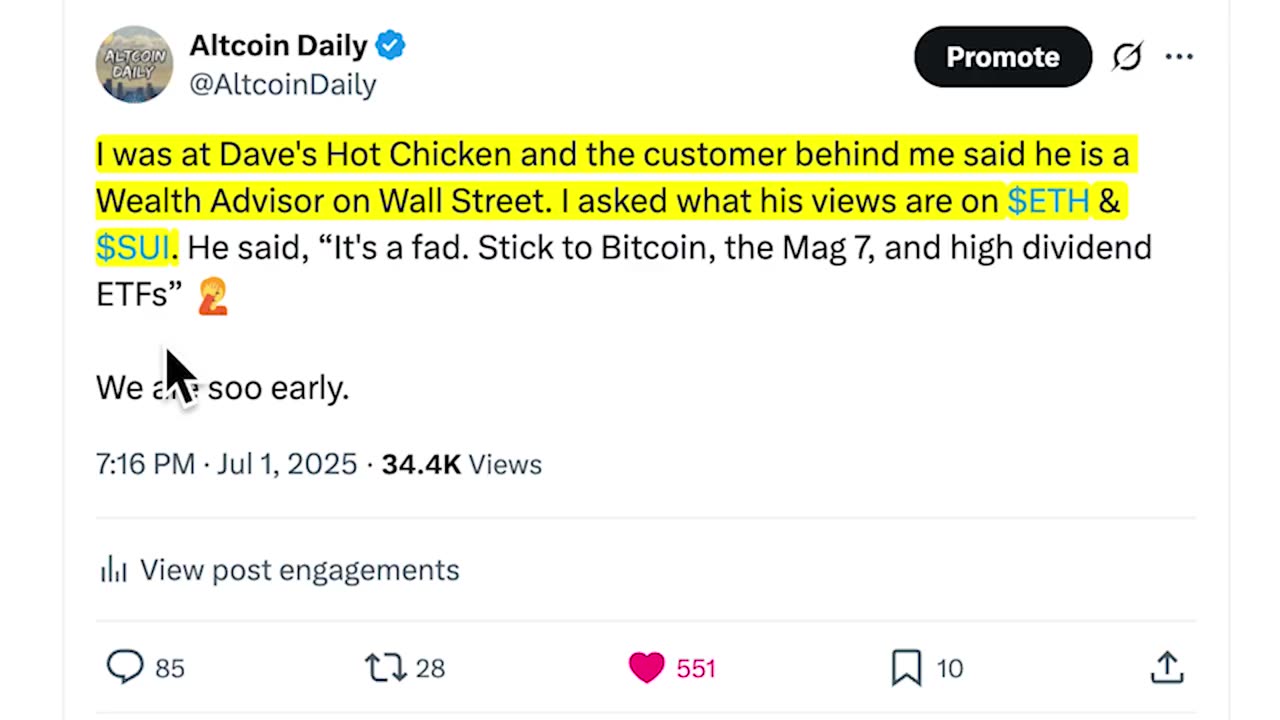The image size is (1280, 720).
Task: Open the three-dot more options menu
Action: [x=1180, y=57]
